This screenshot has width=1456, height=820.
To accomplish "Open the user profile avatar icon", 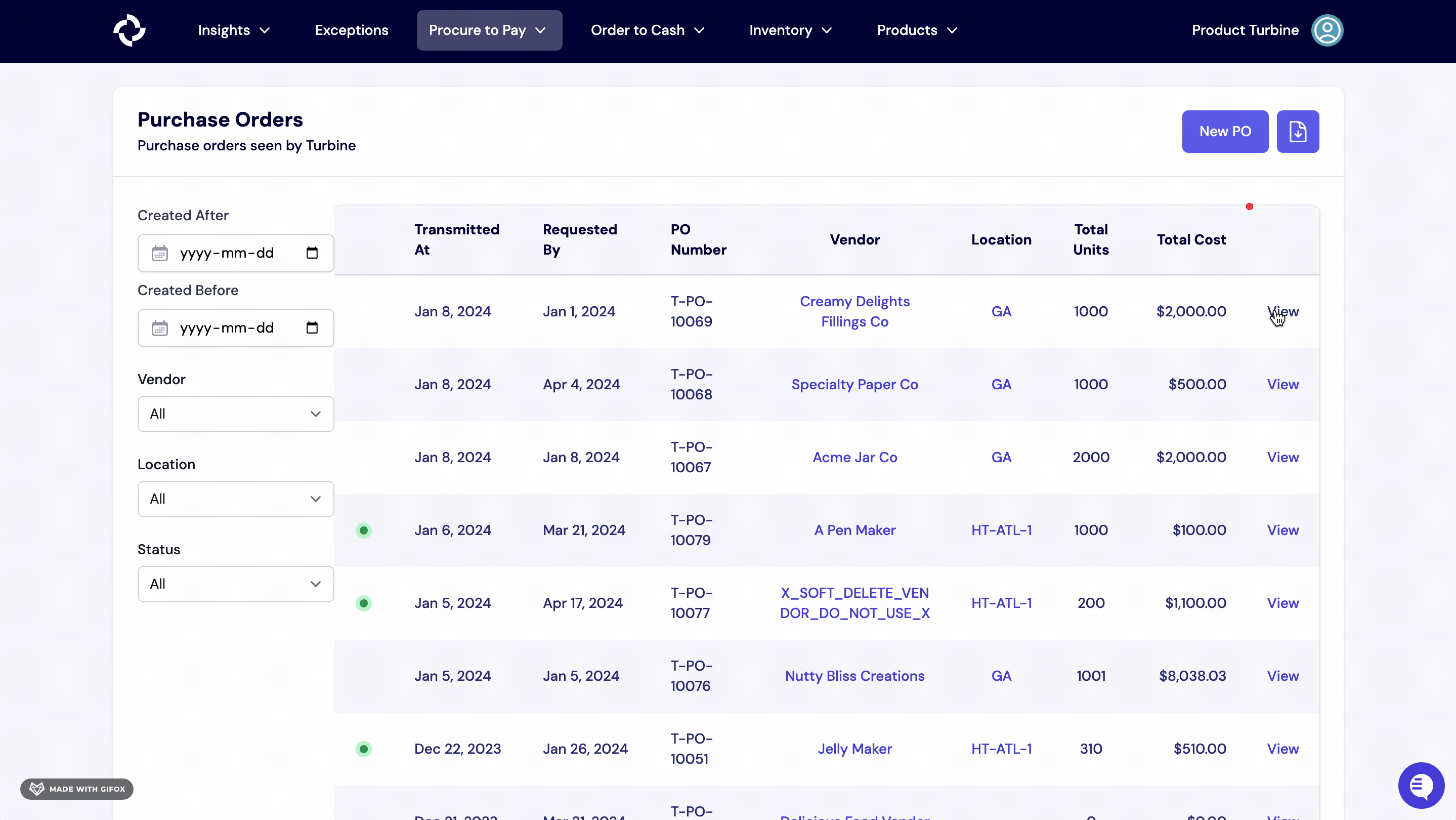I will [x=1326, y=30].
